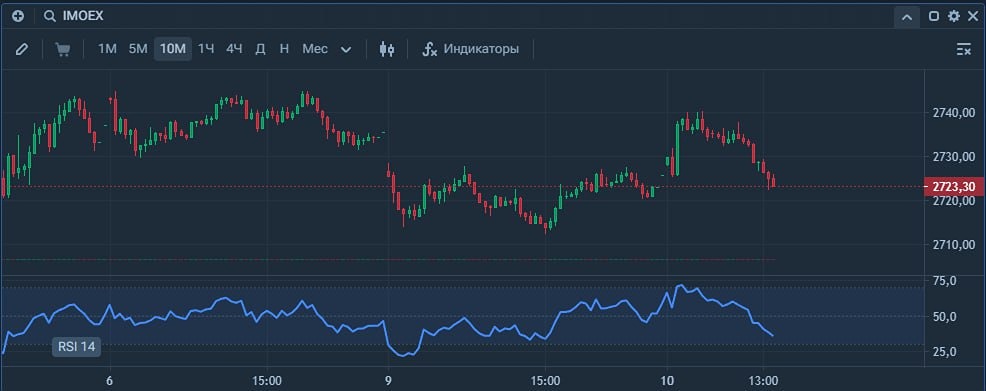The height and width of the screenshot is (391, 986).
Task: Click the 50,0 RSI axis label
Action: (x=944, y=316)
